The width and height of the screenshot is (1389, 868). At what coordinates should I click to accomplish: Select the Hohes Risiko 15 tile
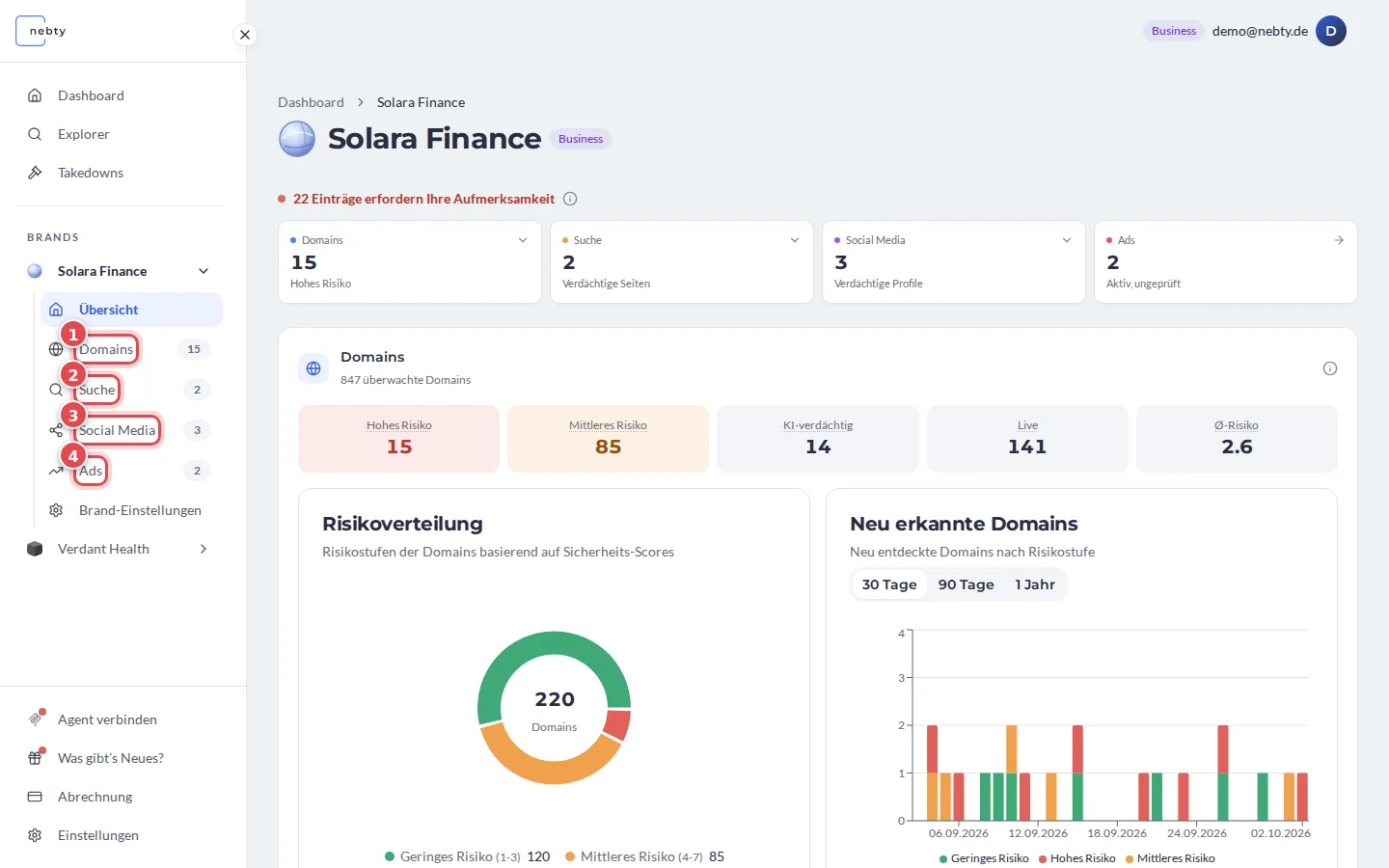coord(399,439)
